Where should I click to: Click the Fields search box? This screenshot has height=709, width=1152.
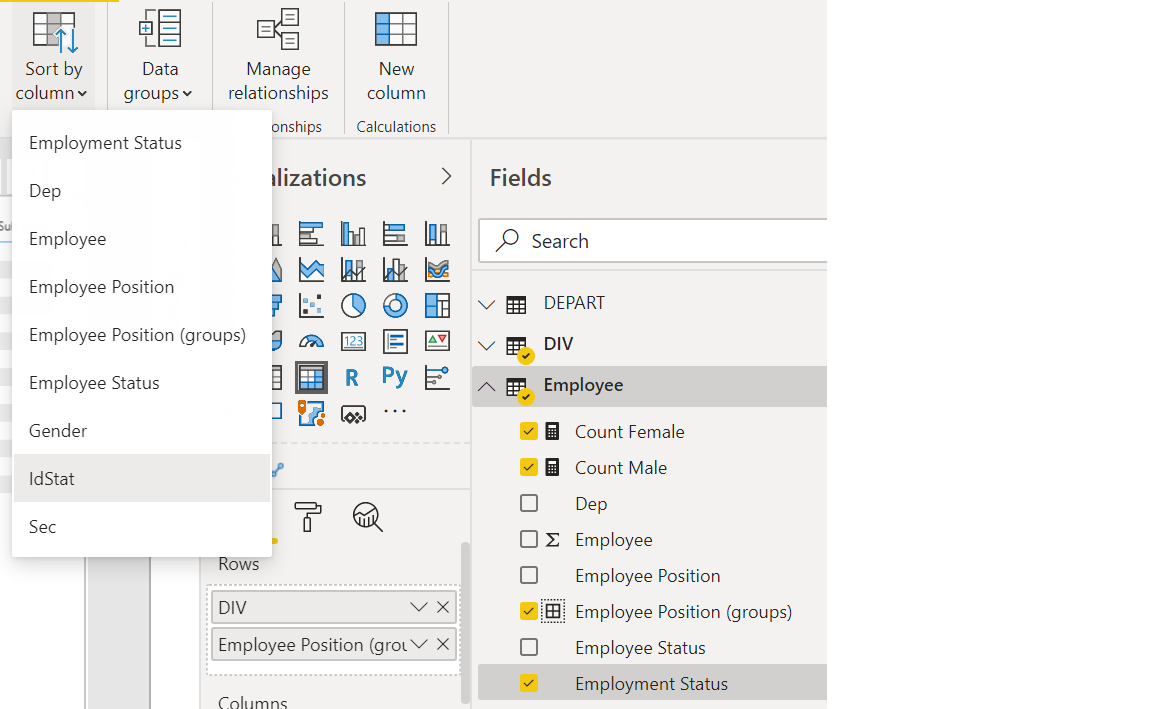click(654, 241)
